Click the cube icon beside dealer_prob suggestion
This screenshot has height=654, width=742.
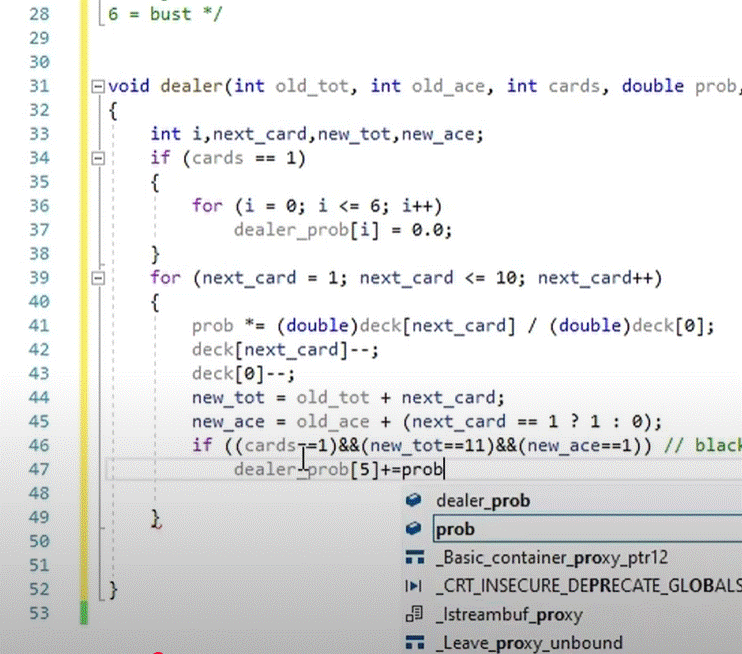click(x=414, y=501)
